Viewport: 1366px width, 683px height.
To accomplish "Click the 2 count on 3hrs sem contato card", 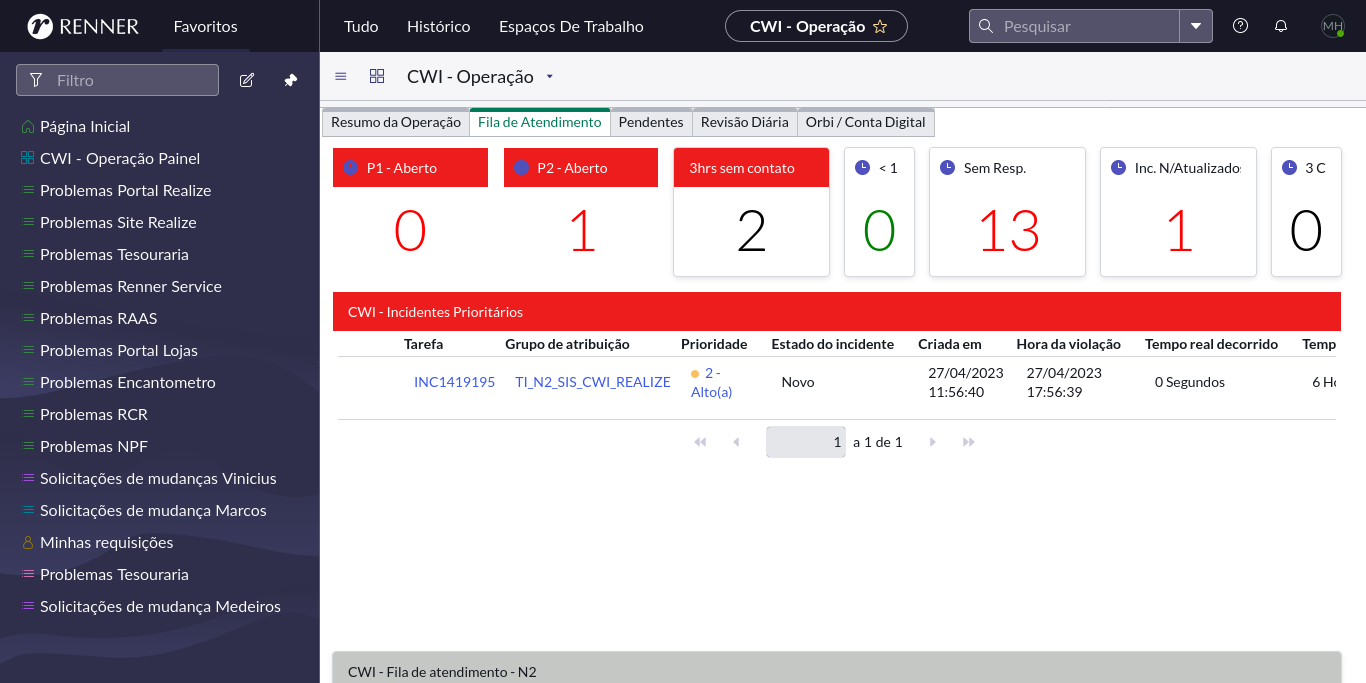I will (751, 231).
